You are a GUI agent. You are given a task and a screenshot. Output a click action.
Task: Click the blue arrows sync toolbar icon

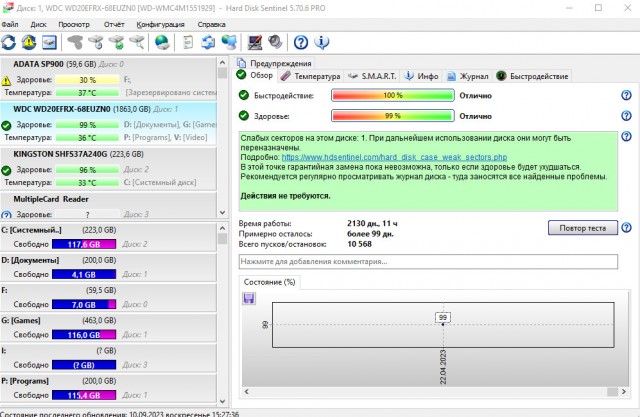[x=208, y=42]
